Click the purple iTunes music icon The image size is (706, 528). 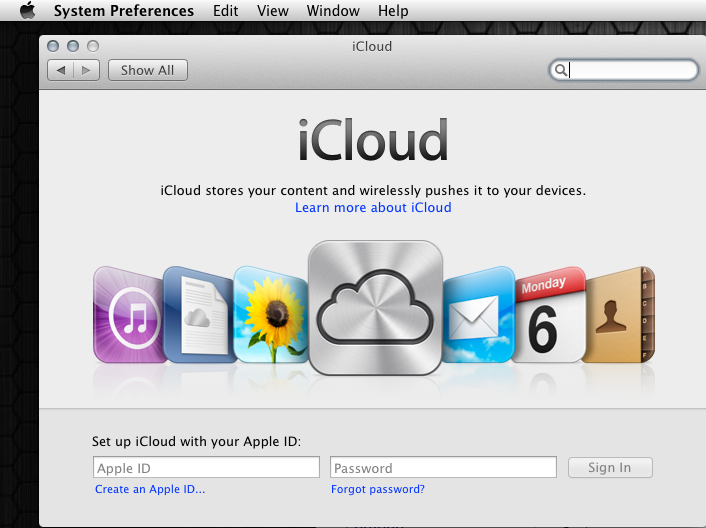pos(128,314)
